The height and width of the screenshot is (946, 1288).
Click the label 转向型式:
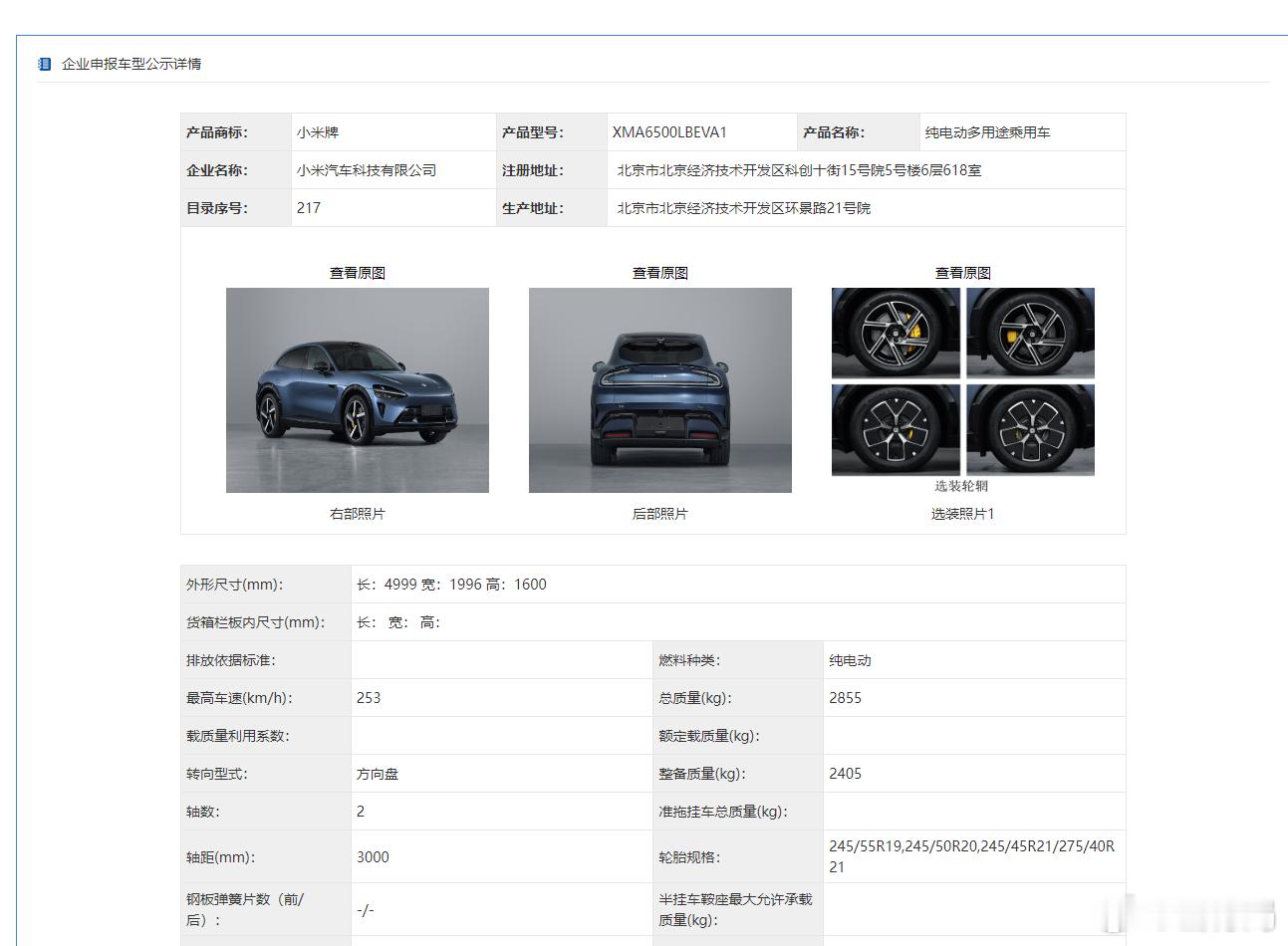(x=217, y=774)
